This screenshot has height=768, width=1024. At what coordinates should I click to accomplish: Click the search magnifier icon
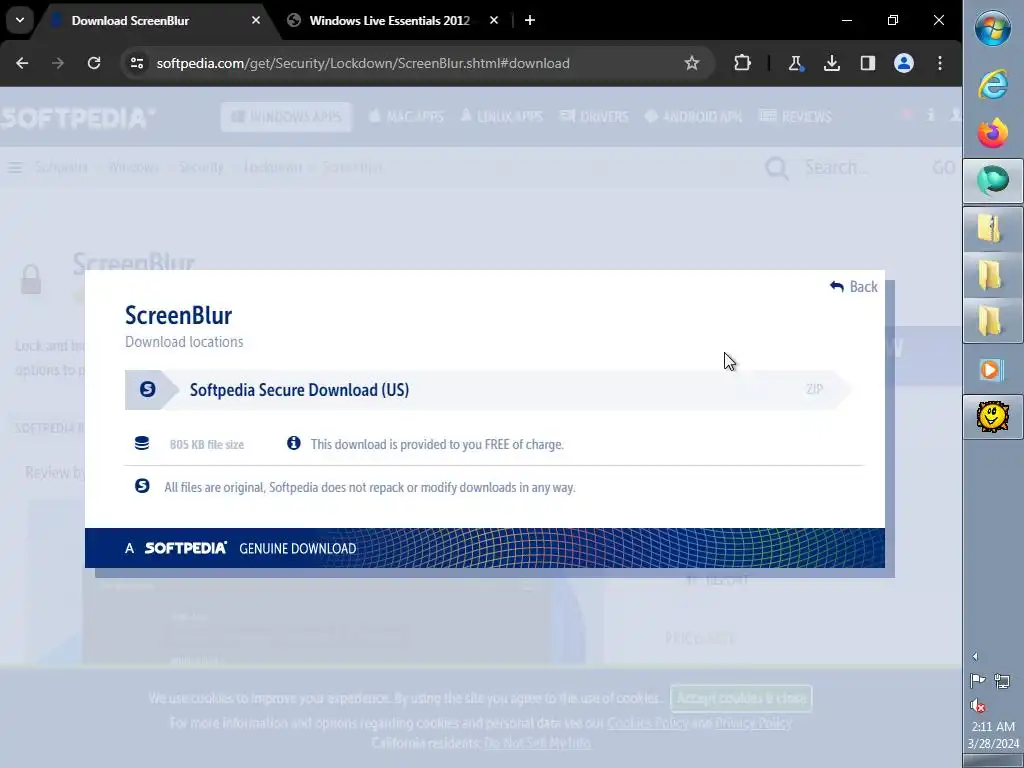[x=776, y=168]
